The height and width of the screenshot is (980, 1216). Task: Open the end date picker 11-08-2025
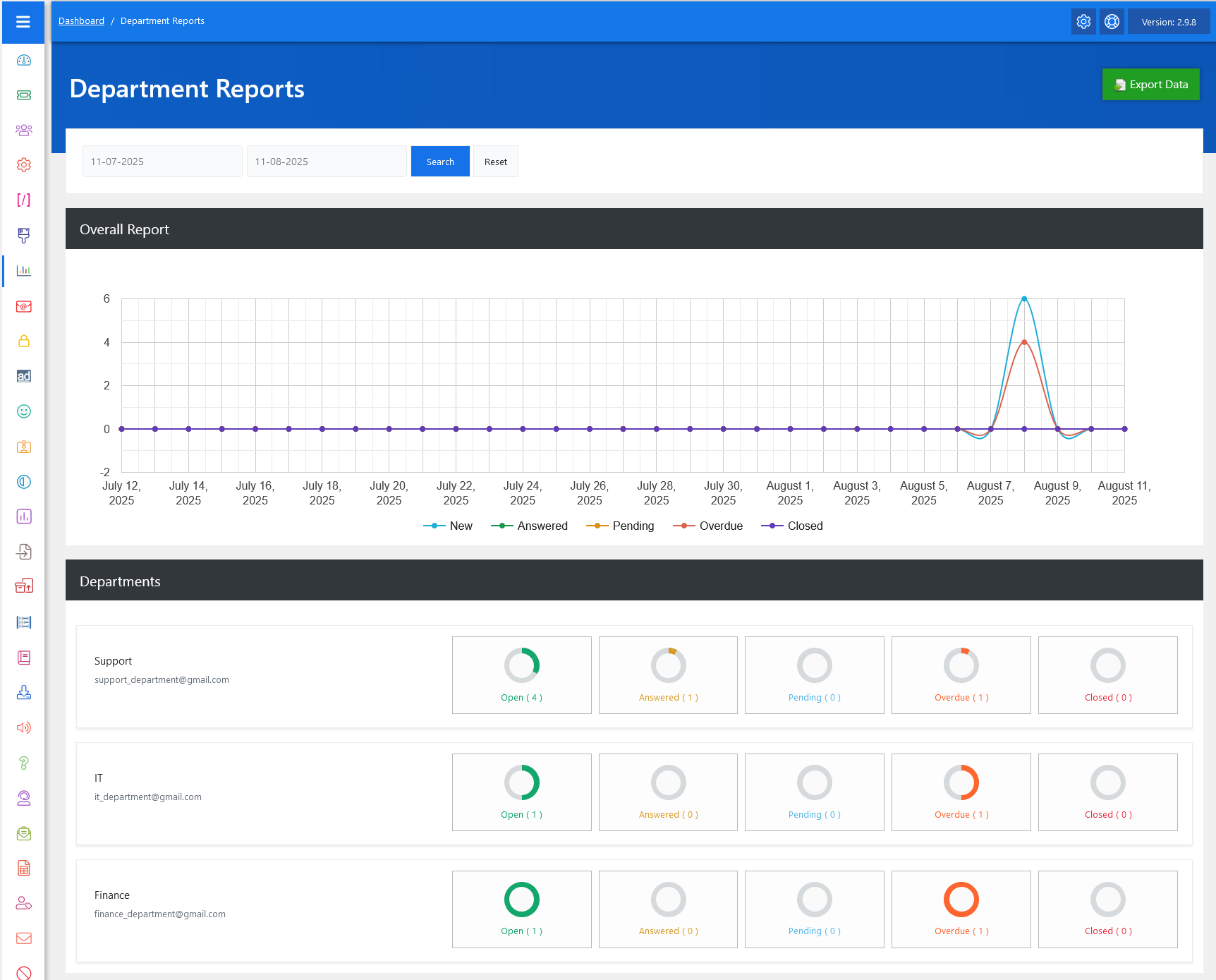[327, 162]
